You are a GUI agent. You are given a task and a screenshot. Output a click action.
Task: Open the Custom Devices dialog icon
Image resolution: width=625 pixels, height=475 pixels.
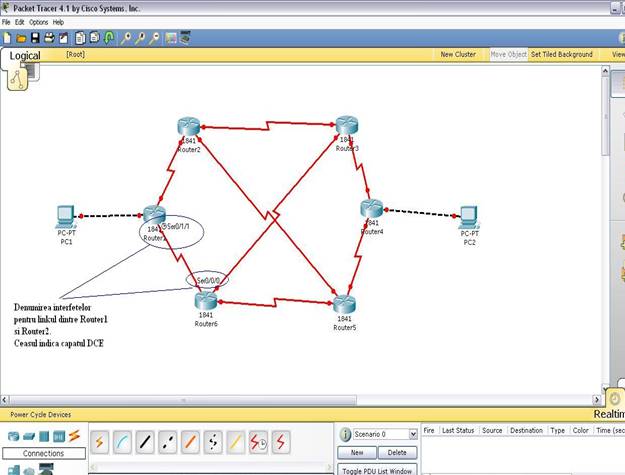coord(185,38)
